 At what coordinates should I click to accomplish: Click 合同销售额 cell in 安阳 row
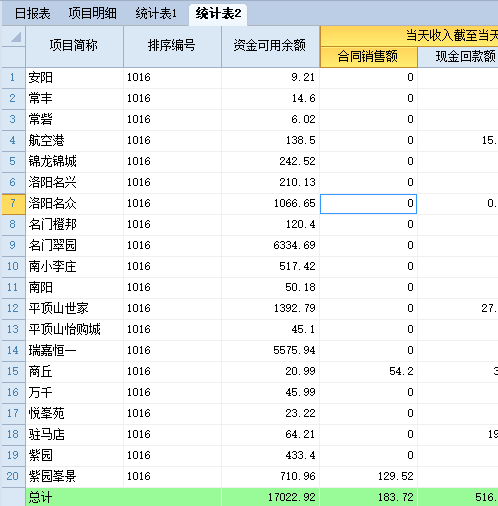point(369,78)
